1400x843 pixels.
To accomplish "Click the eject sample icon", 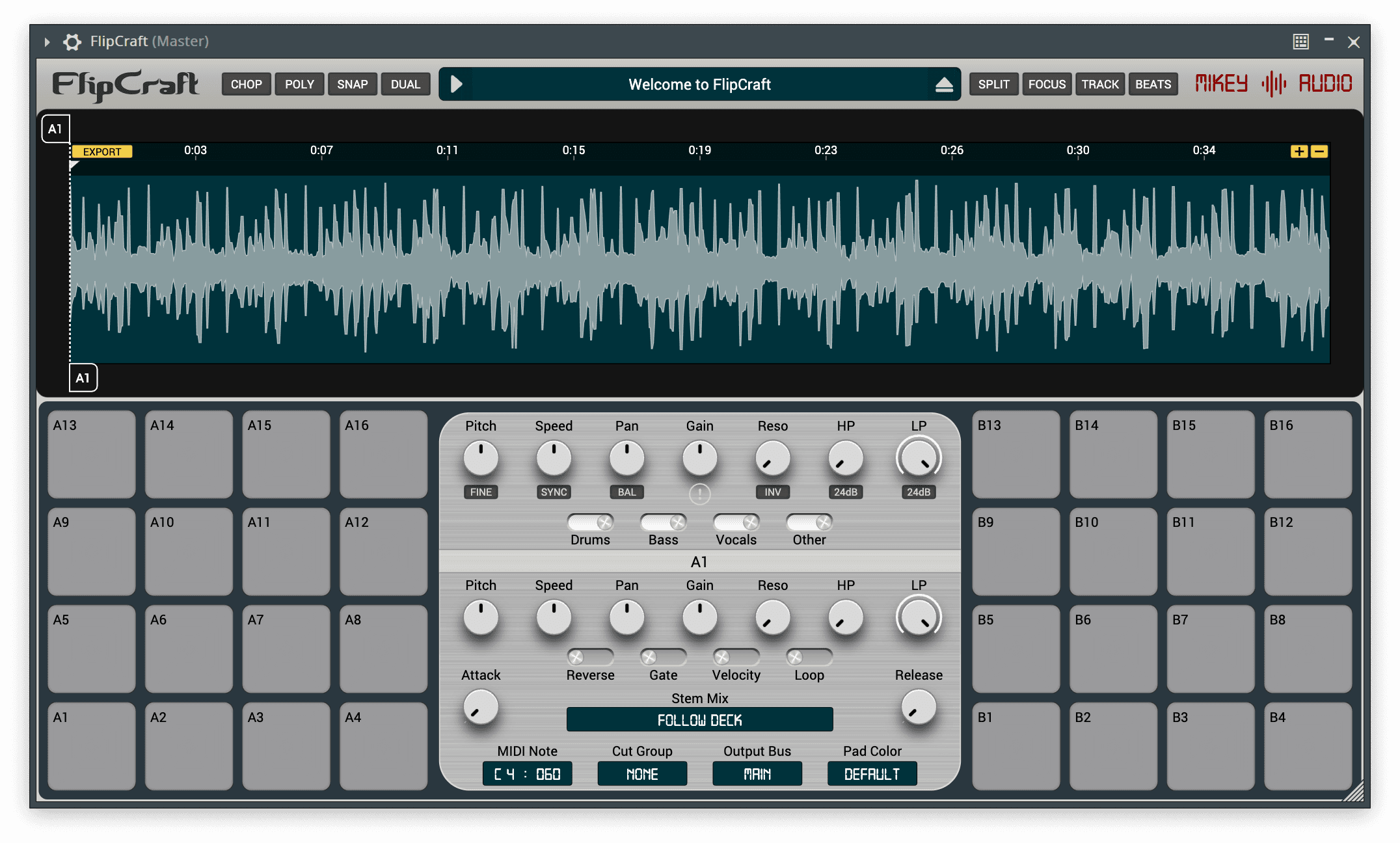I will [x=944, y=85].
